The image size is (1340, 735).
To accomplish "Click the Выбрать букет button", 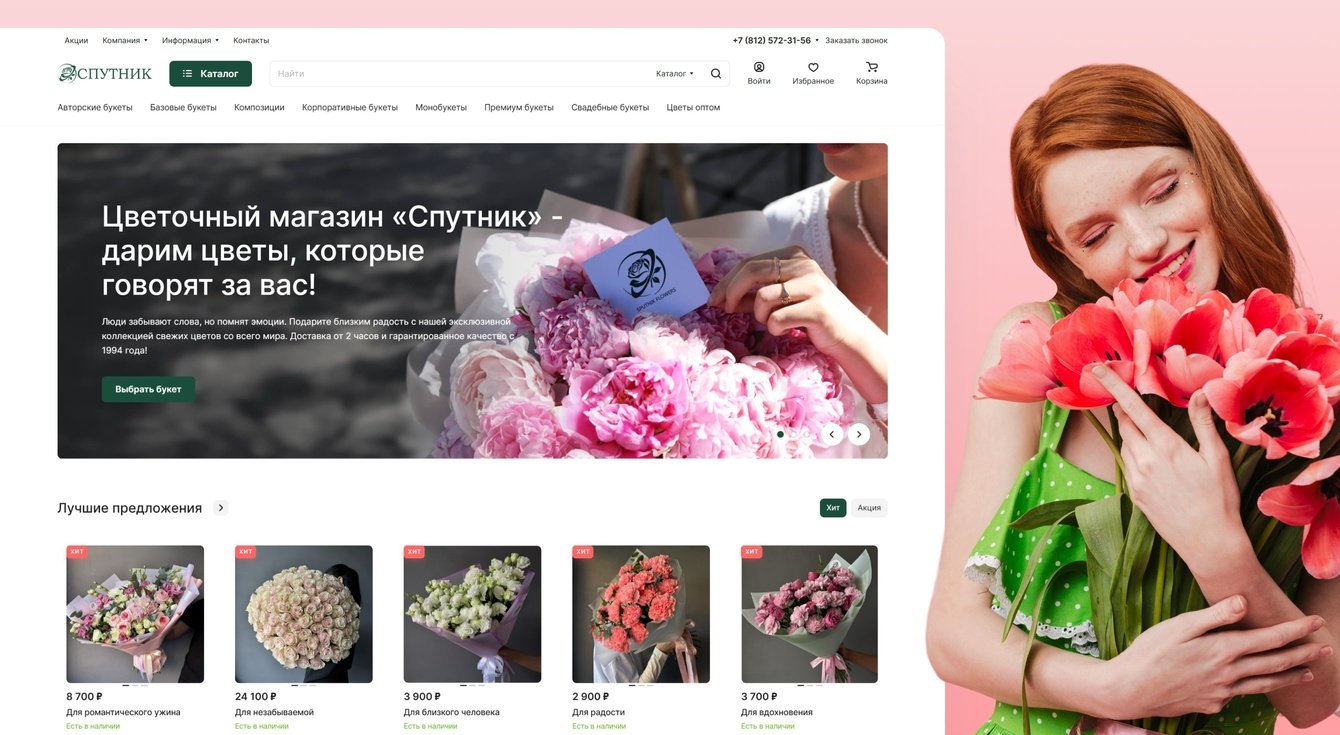I will pyautogui.click(x=148, y=390).
